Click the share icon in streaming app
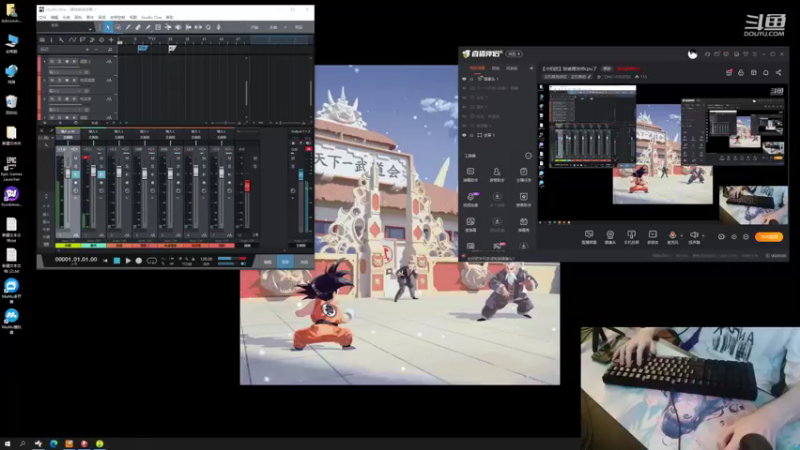Screen dimensions: 800x450 pyautogui.click(x=779, y=72)
